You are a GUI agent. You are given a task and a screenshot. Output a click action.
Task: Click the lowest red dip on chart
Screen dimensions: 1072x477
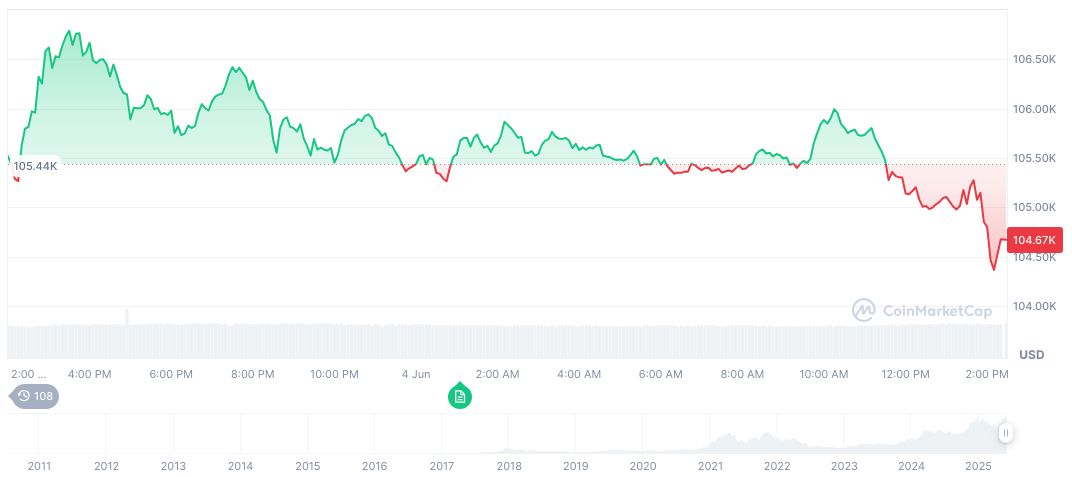pos(993,269)
